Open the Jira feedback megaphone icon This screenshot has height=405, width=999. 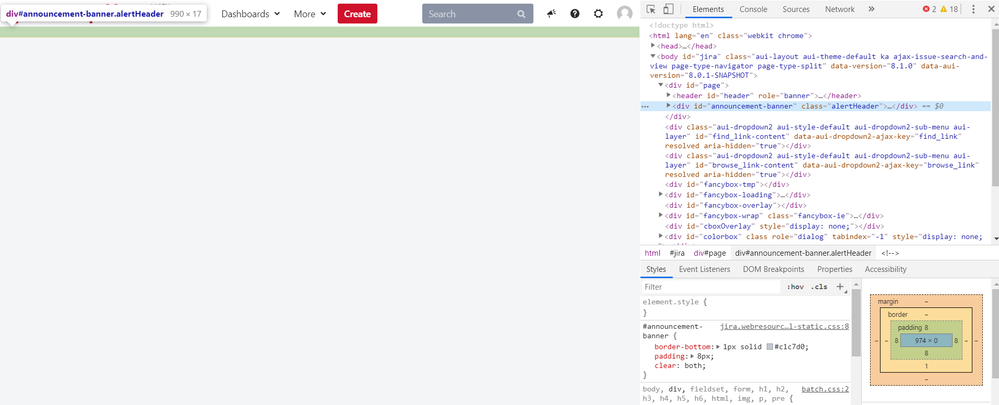tap(552, 13)
